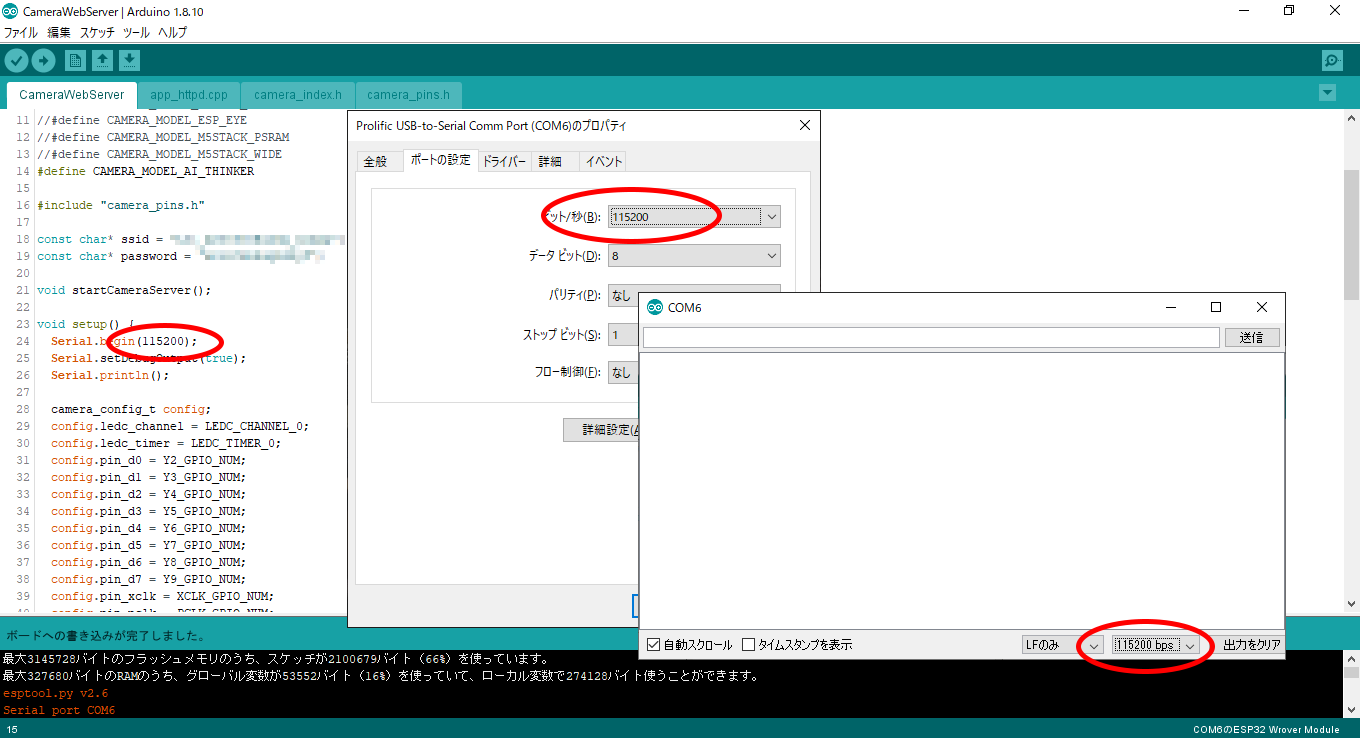Select the ドライバー tab in properties dialog
The width and height of the screenshot is (1360, 738).
coord(504,161)
